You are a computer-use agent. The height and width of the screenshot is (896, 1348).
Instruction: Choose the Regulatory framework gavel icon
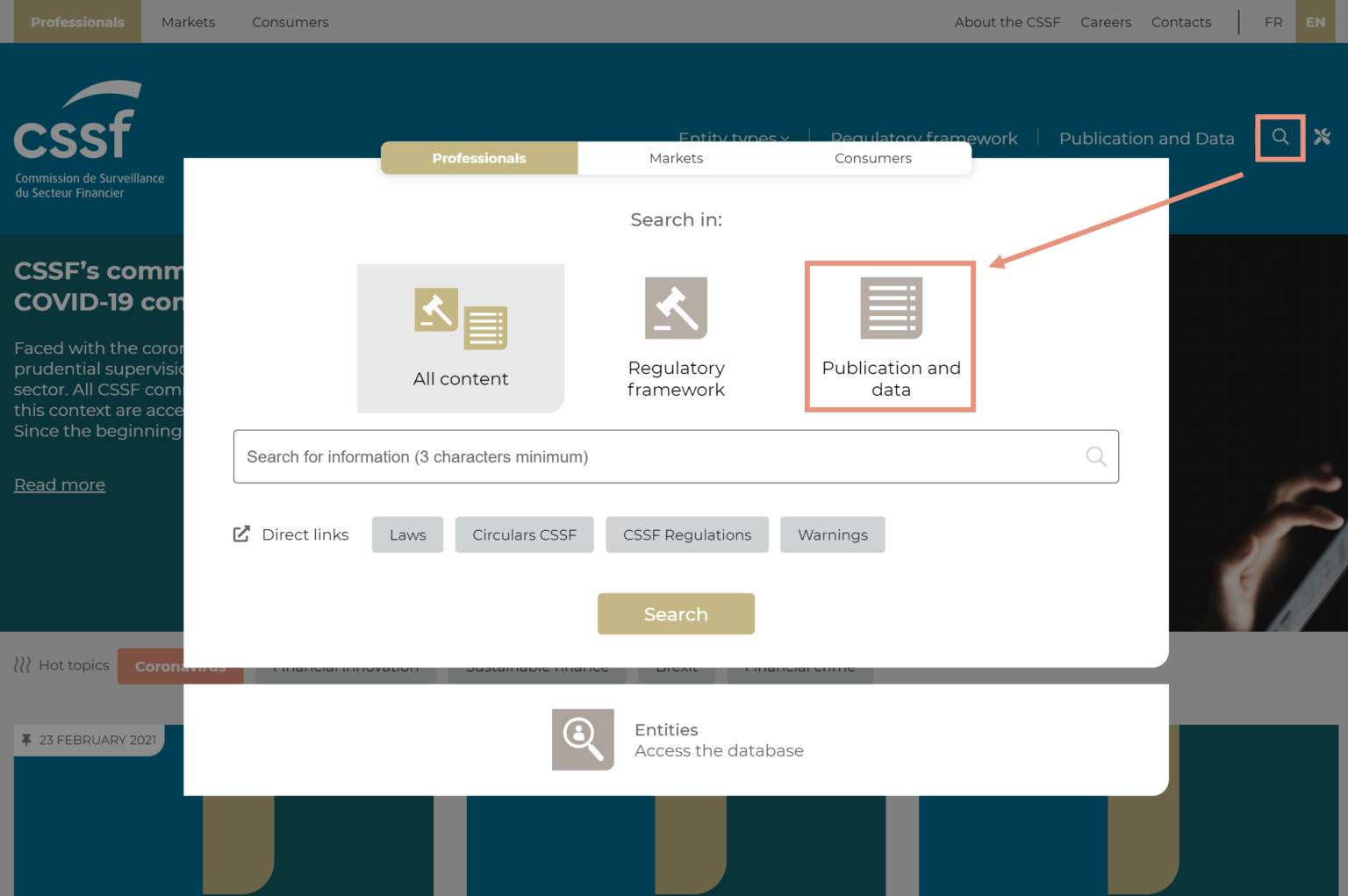676,308
